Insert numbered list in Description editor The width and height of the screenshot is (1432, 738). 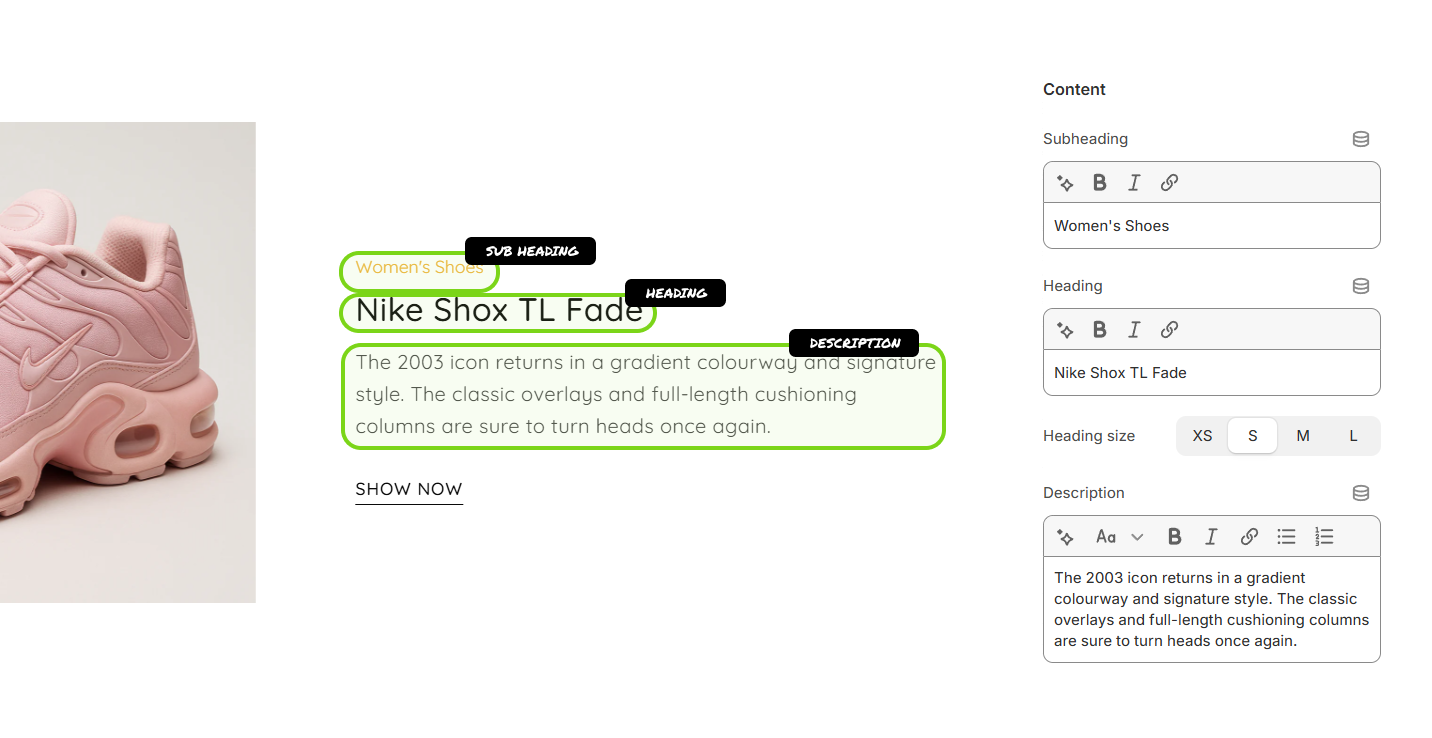pos(1324,537)
